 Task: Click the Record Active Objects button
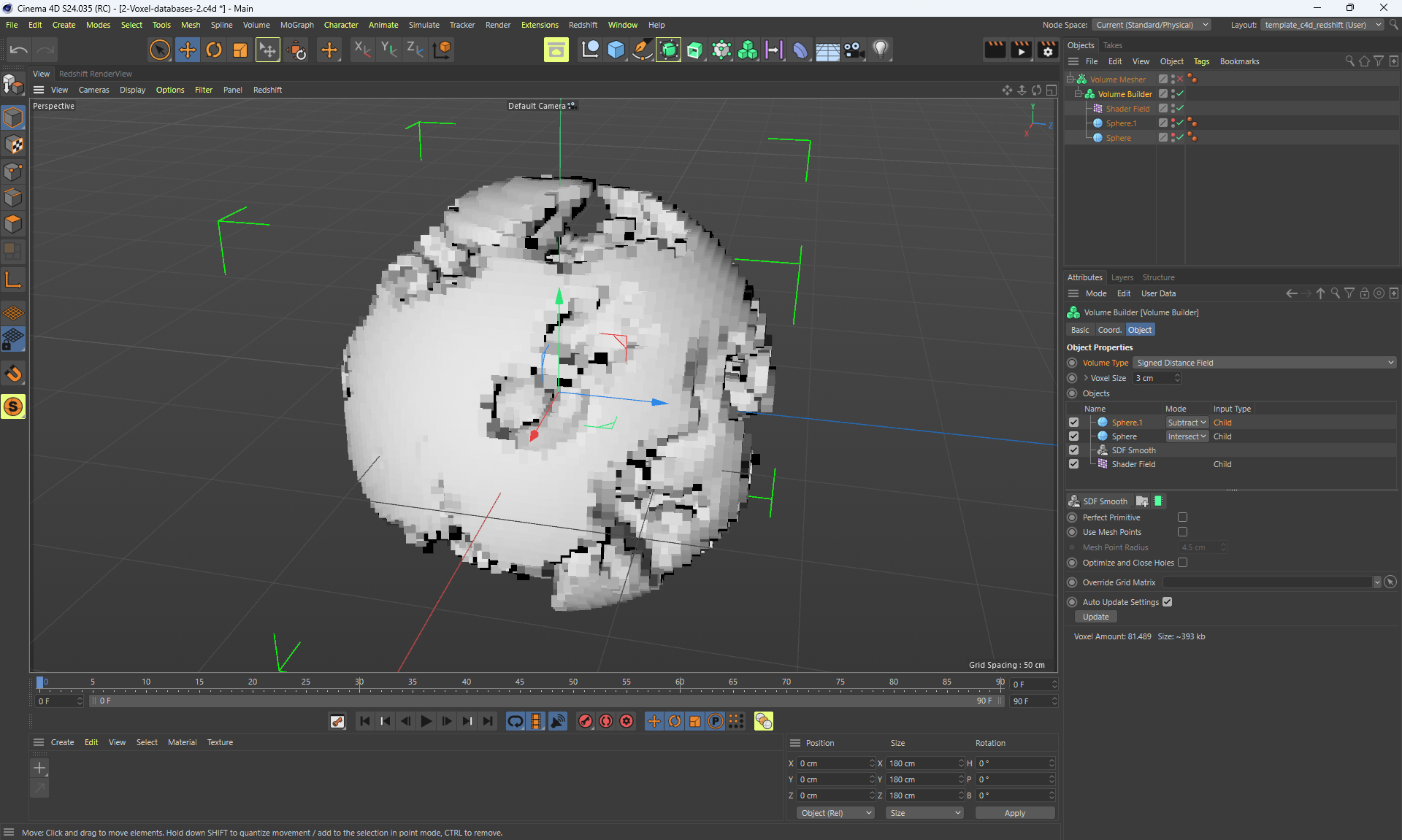point(586,721)
